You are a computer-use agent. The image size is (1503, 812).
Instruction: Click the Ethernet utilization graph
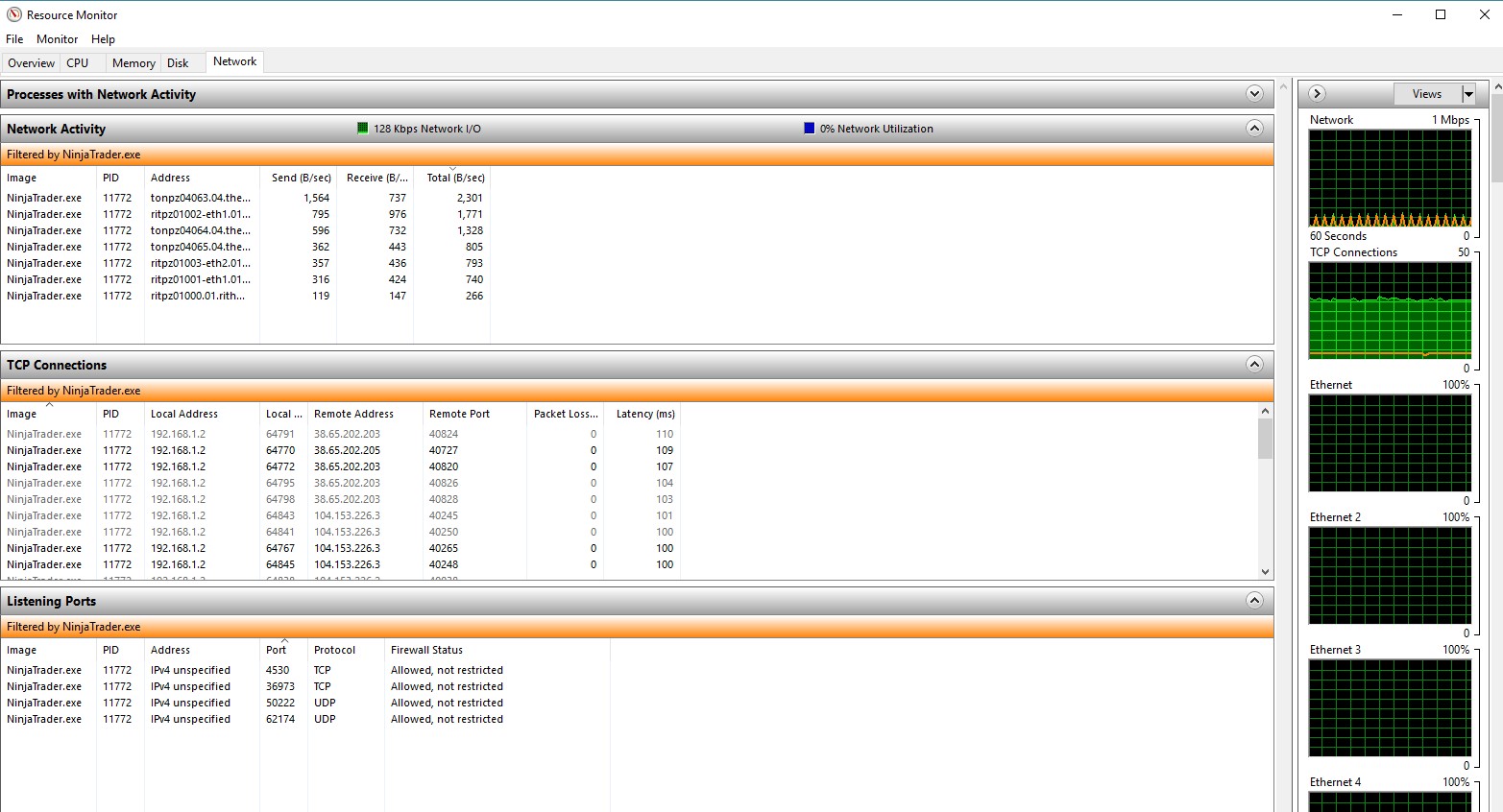pos(1390,443)
